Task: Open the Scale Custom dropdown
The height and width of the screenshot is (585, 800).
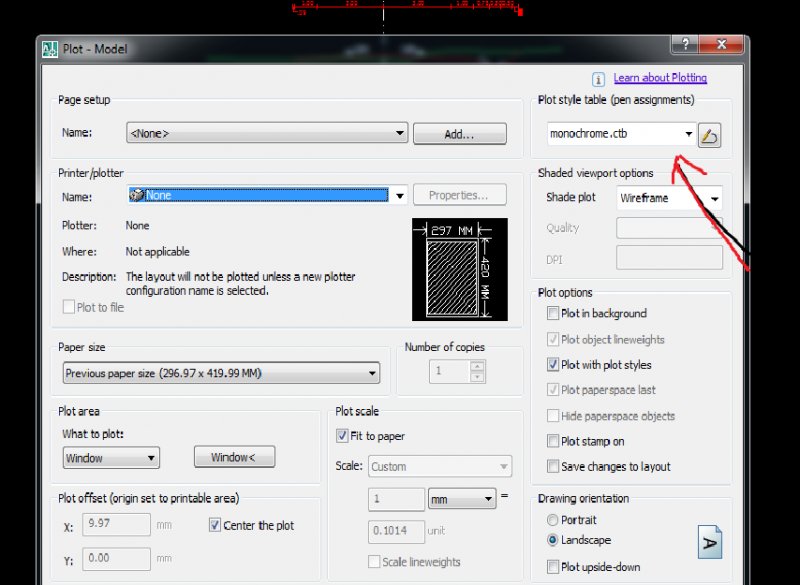Action: [x=440, y=467]
